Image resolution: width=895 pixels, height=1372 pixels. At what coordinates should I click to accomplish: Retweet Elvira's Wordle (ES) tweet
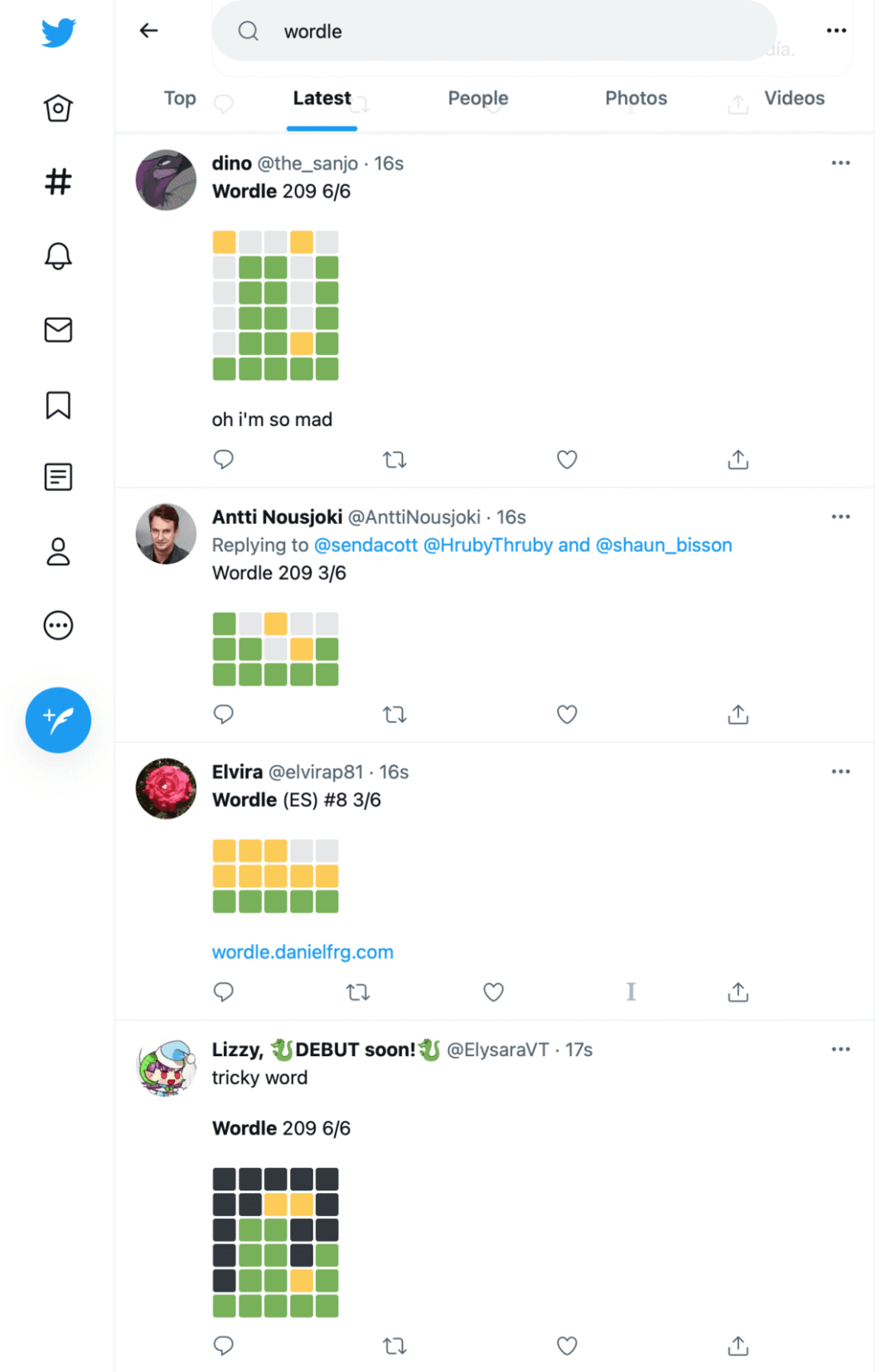click(x=358, y=991)
